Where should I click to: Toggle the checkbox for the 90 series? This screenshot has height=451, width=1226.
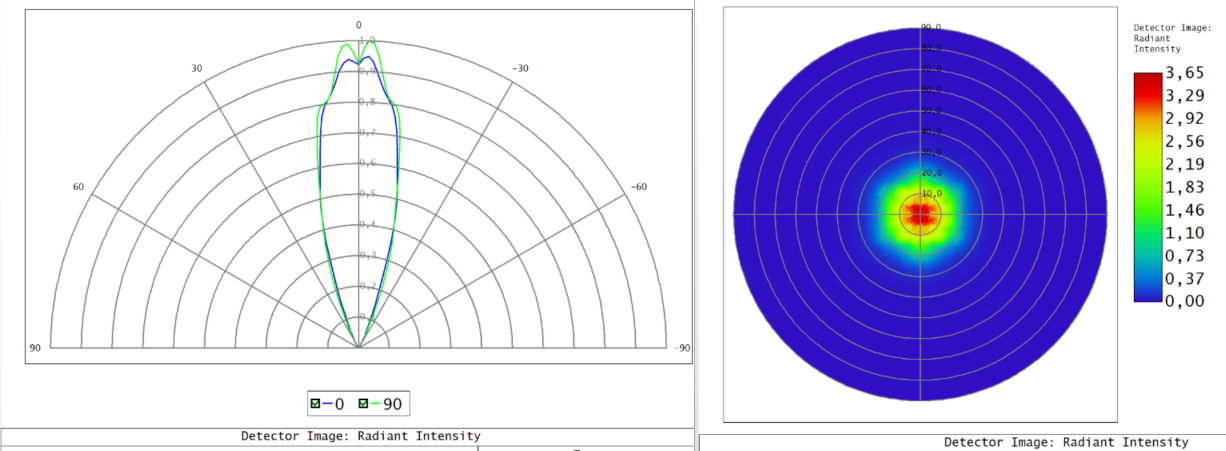coord(365,404)
